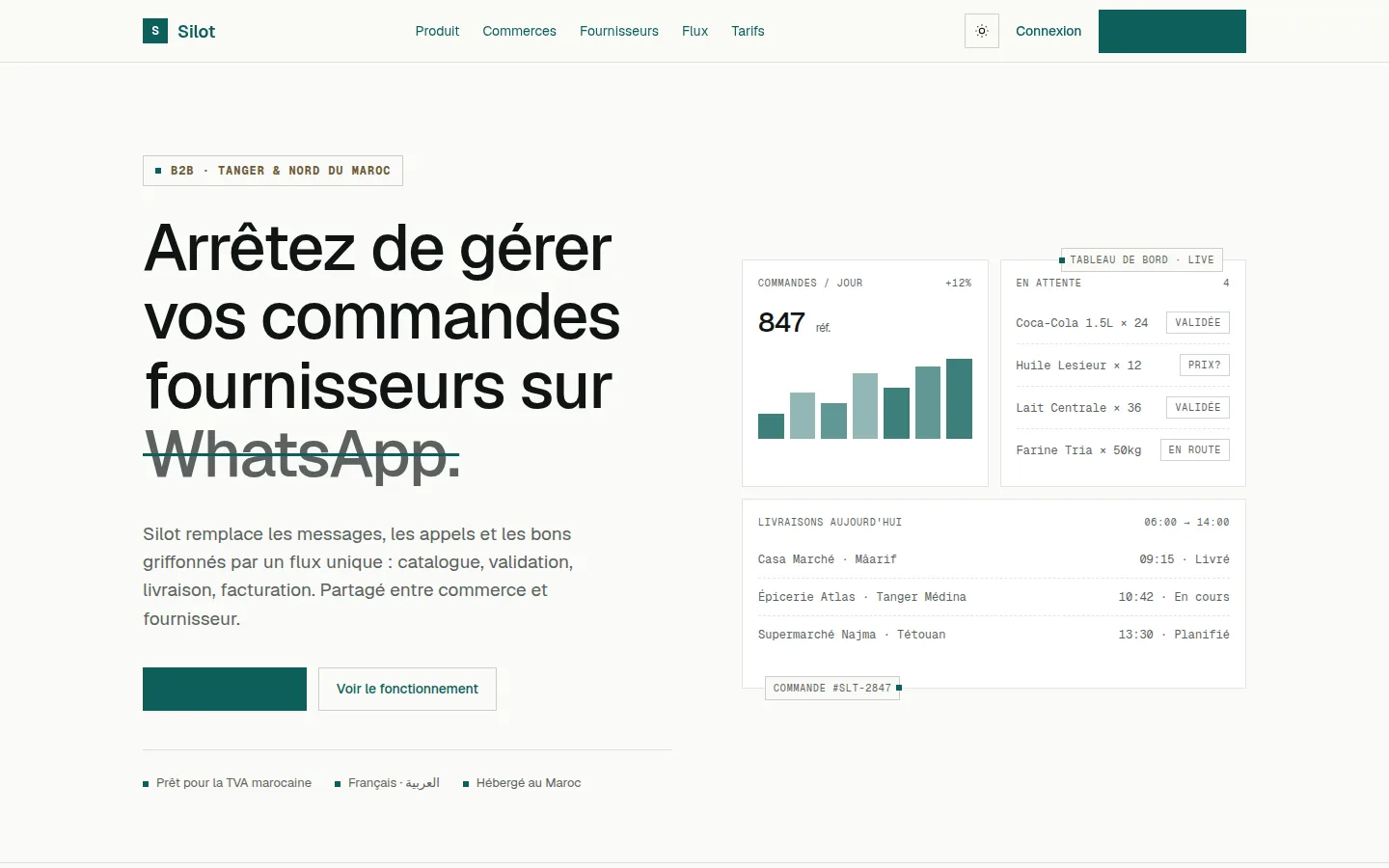Open the Fournisseurs nav link
1389x868 pixels.
tap(619, 31)
